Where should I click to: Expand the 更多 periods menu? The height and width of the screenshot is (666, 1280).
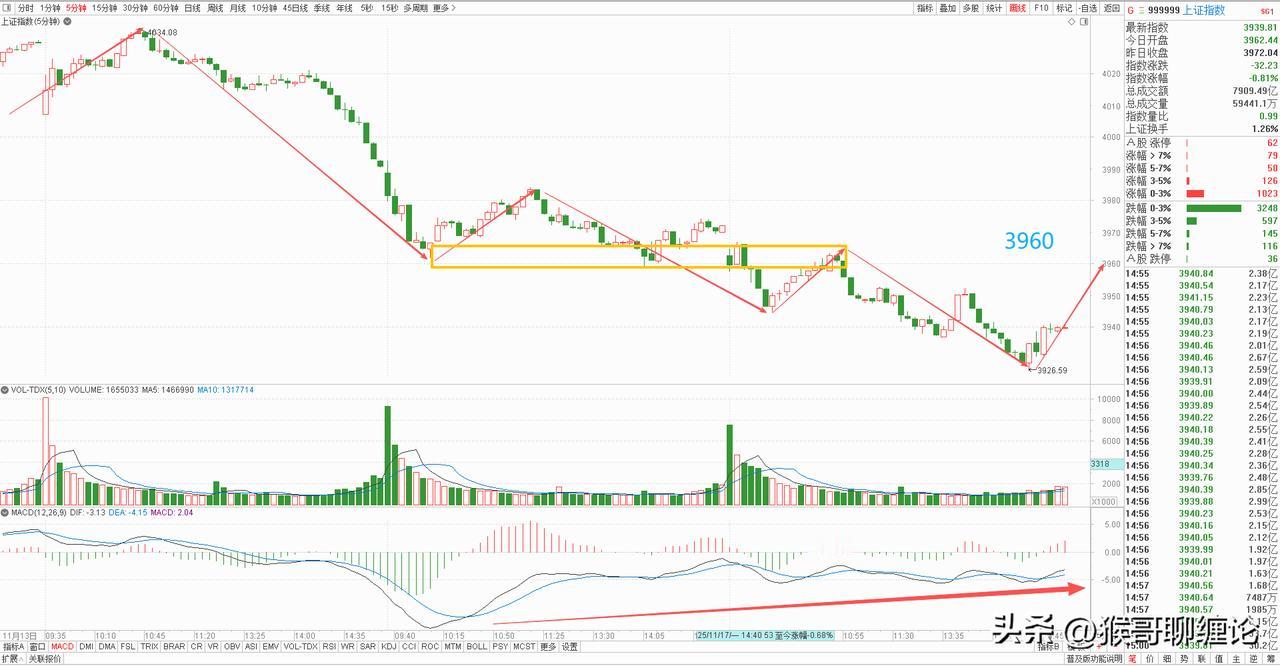click(444, 8)
